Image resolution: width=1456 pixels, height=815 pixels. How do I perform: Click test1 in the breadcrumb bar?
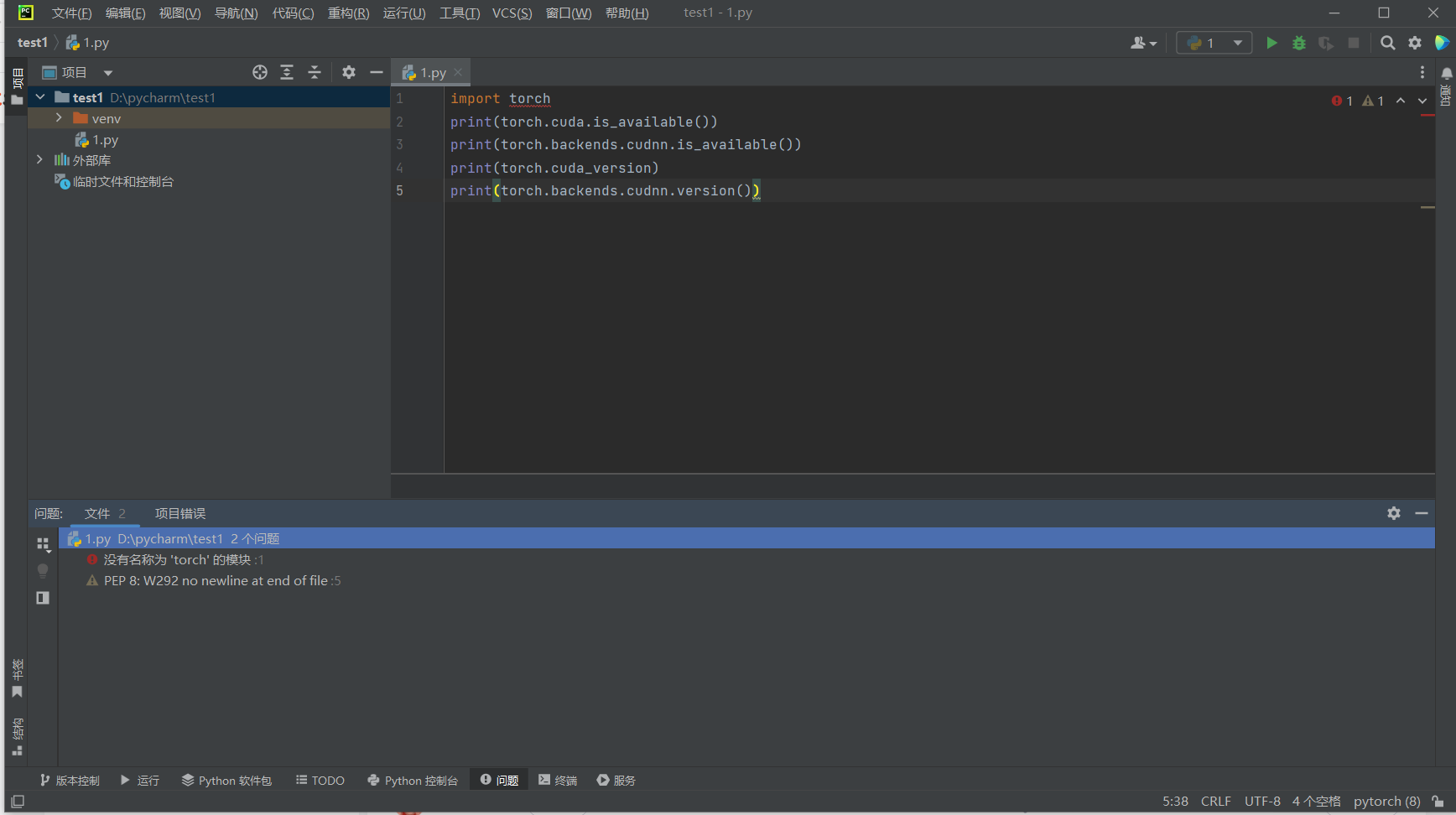(x=33, y=43)
